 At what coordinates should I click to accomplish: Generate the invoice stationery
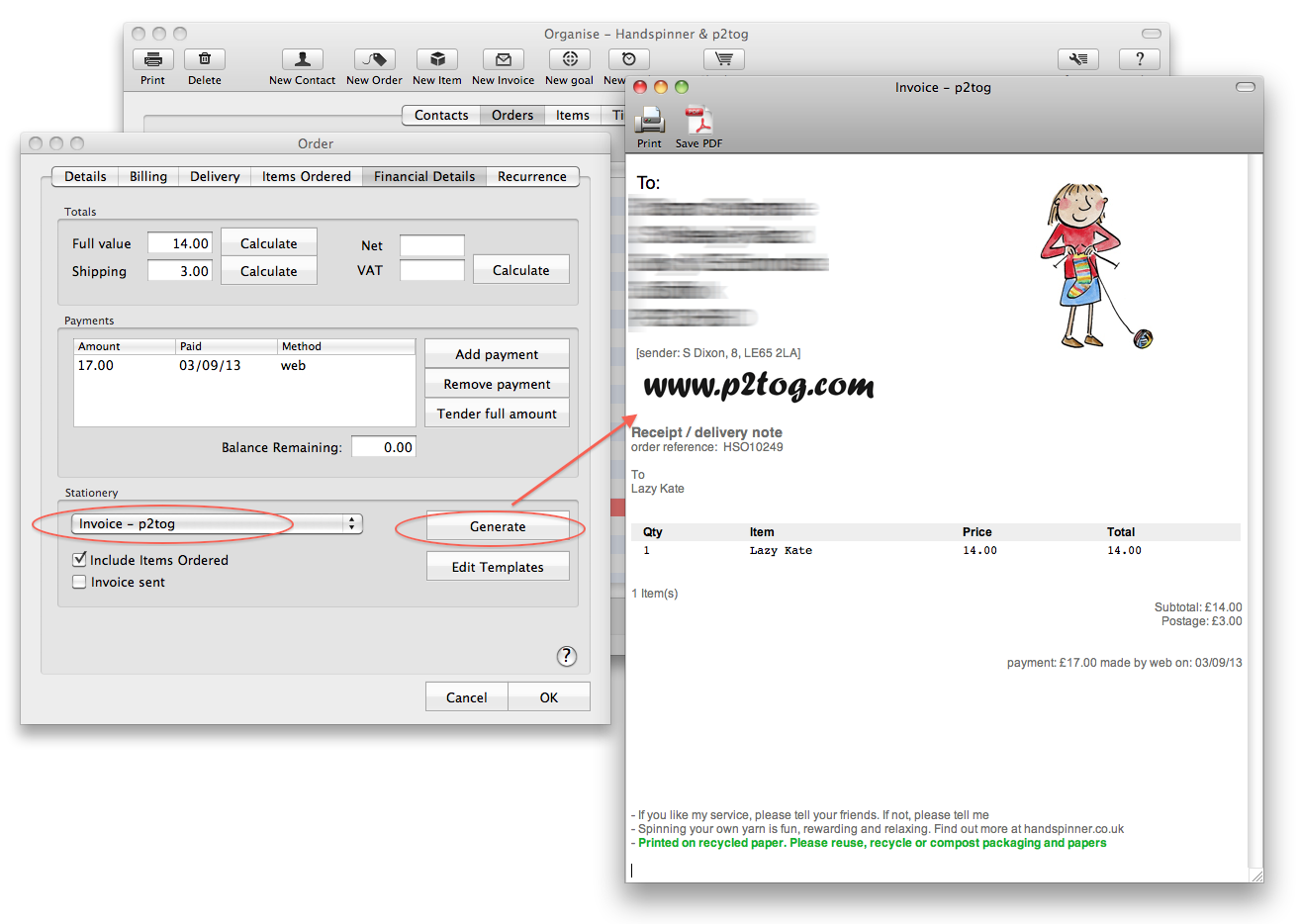point(498,526)
